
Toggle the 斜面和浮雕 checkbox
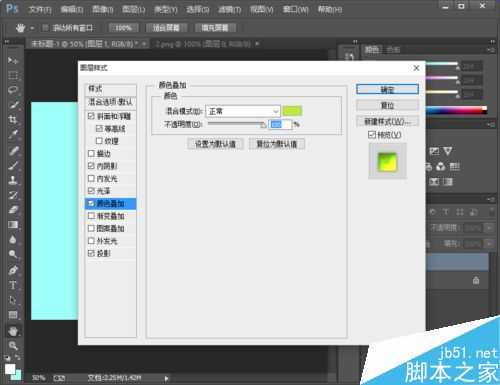[91, 116]
